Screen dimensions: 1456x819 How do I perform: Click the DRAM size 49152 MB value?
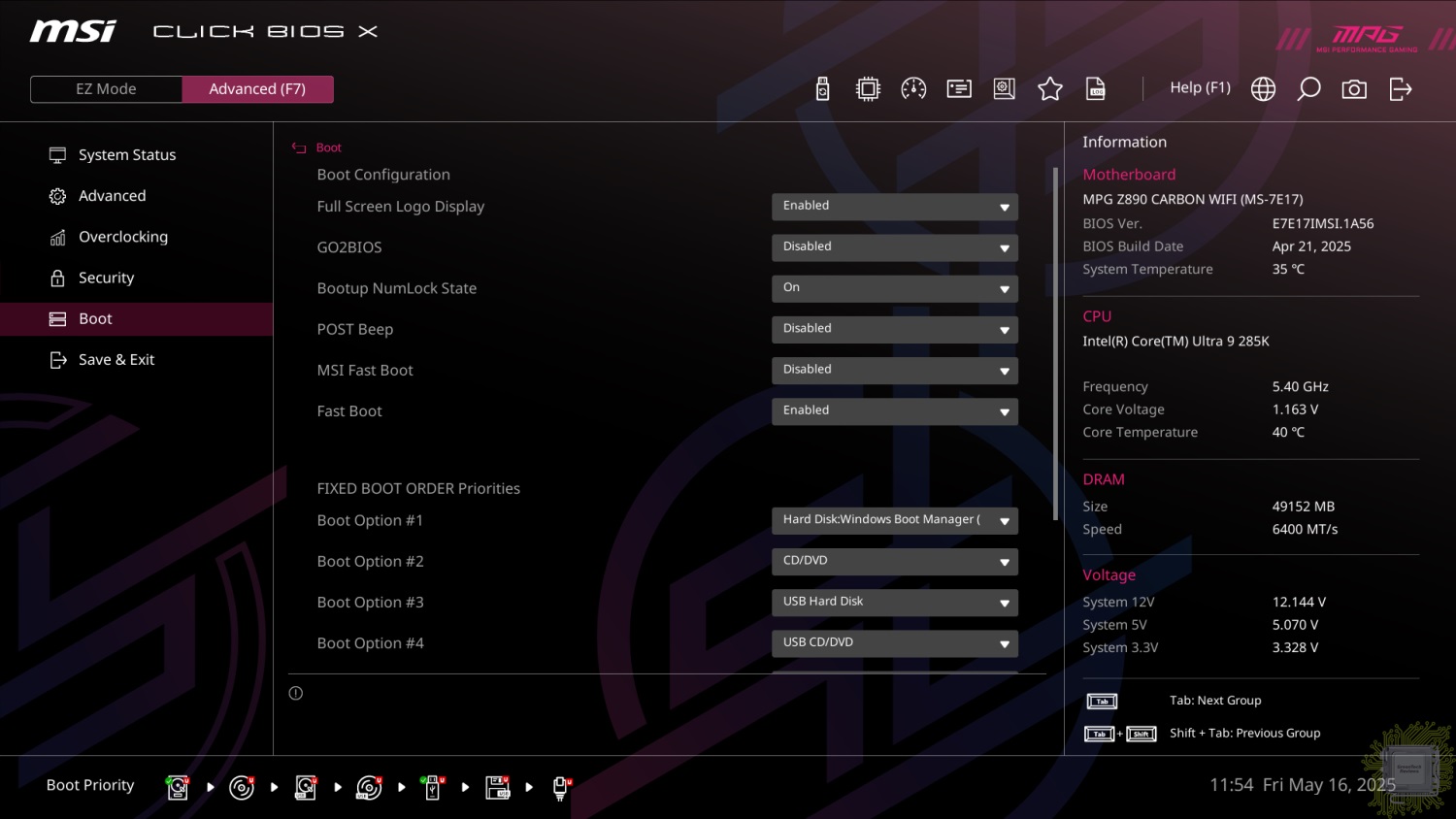(x=1303, y=507)
